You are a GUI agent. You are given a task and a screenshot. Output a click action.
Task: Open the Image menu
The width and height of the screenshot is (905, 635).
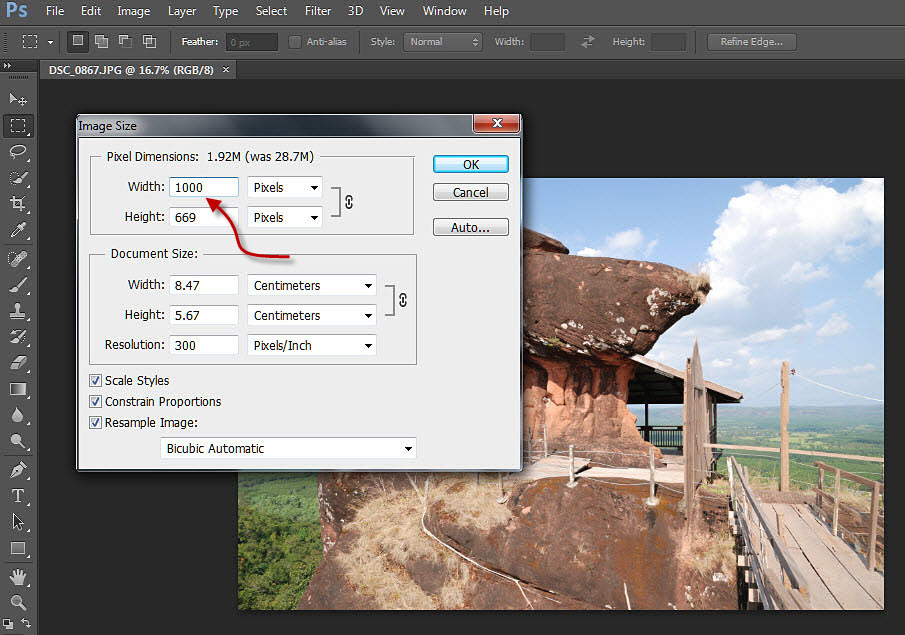pyautogui.click(x=133, y=11)
